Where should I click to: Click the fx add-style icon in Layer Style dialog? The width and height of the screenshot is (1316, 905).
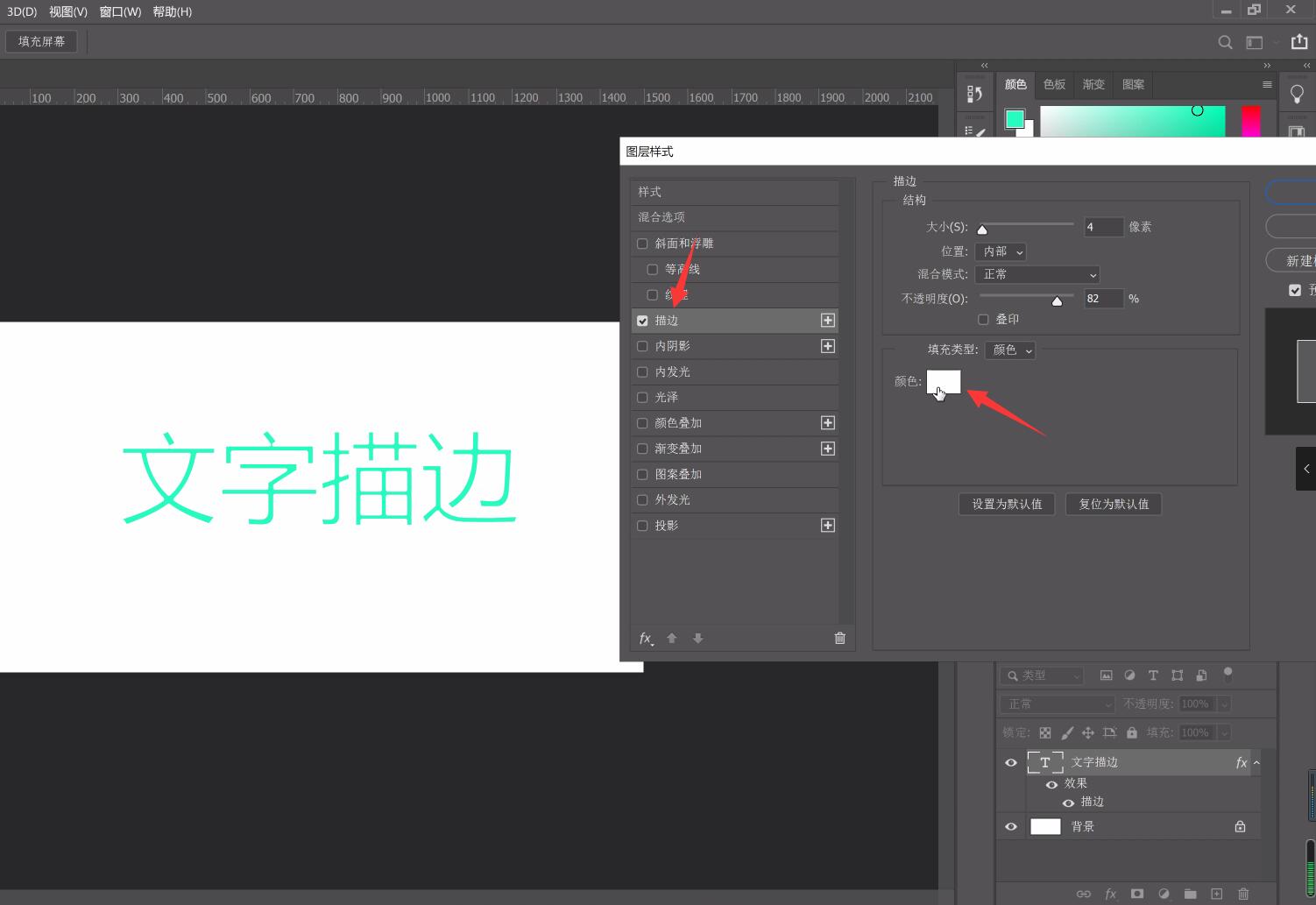tap(646, 638)
